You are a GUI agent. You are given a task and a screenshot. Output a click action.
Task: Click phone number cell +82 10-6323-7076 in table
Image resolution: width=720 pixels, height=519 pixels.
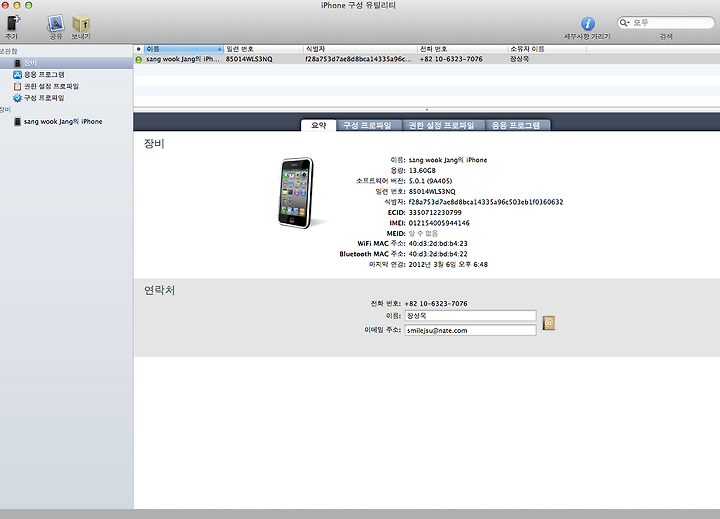451,59
